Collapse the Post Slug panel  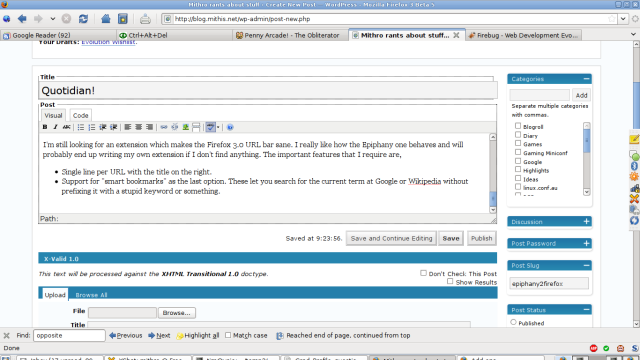coord(587,265)
